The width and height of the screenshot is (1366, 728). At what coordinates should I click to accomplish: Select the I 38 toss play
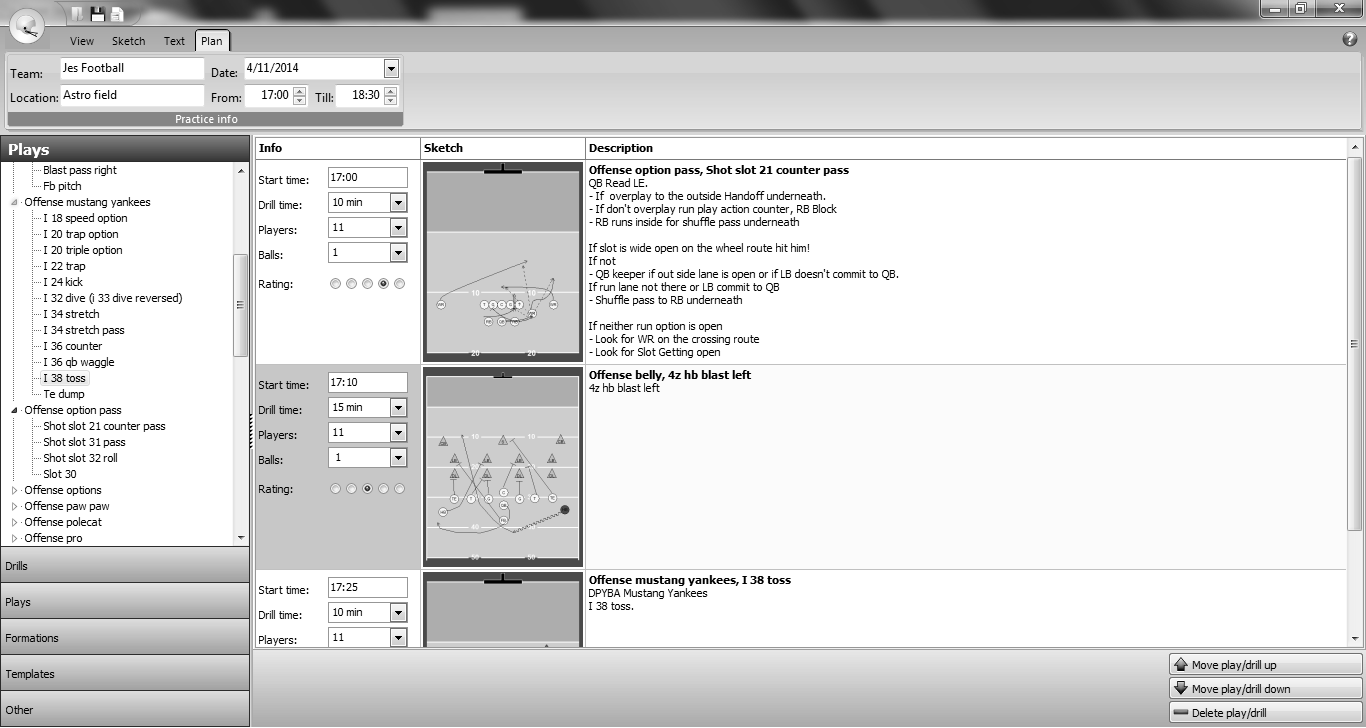pyautogui.click(x=65, y=378)
